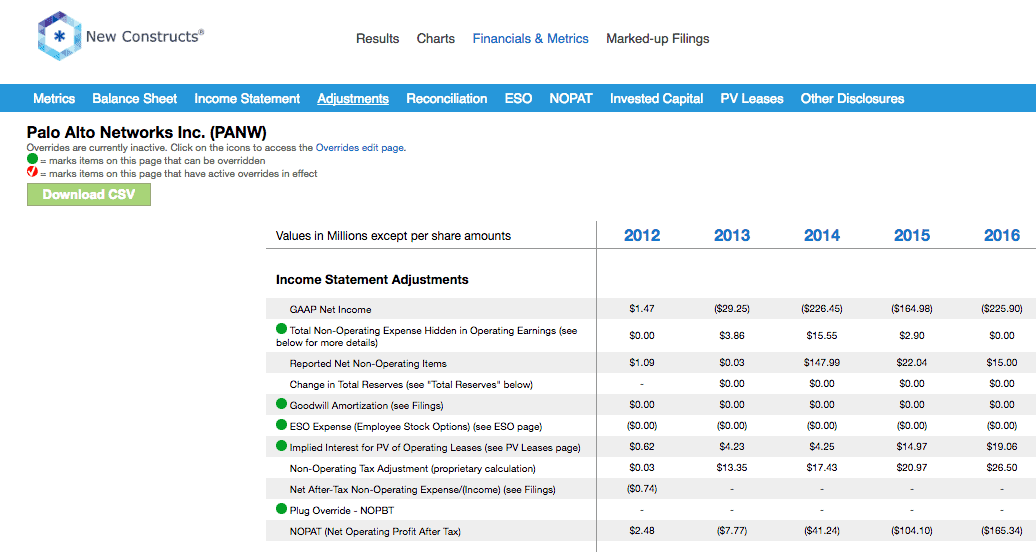Click the GAAP Net Income row label

pyautogui.click(x=330, y=309)
